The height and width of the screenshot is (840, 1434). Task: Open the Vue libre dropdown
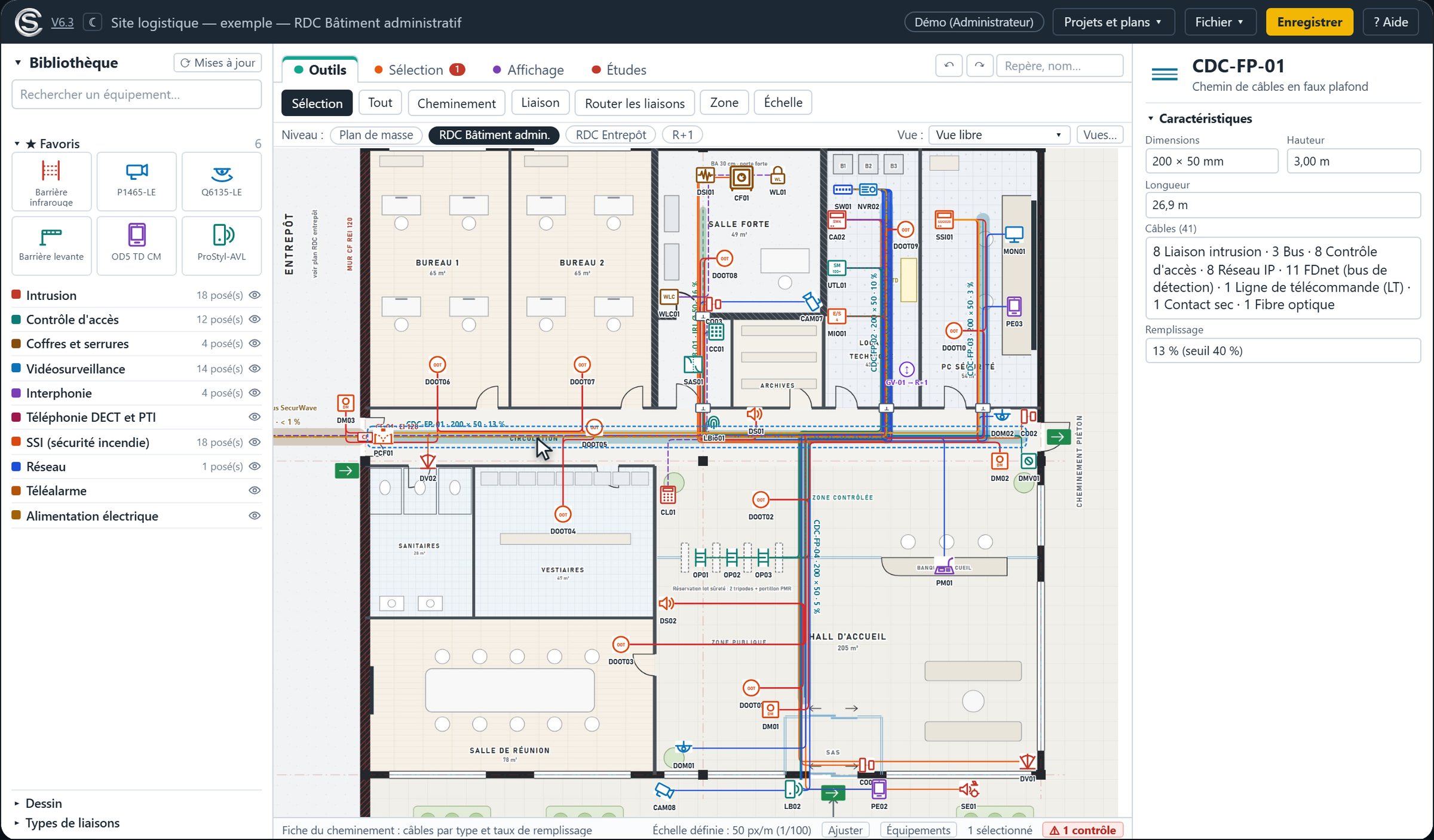998,135
